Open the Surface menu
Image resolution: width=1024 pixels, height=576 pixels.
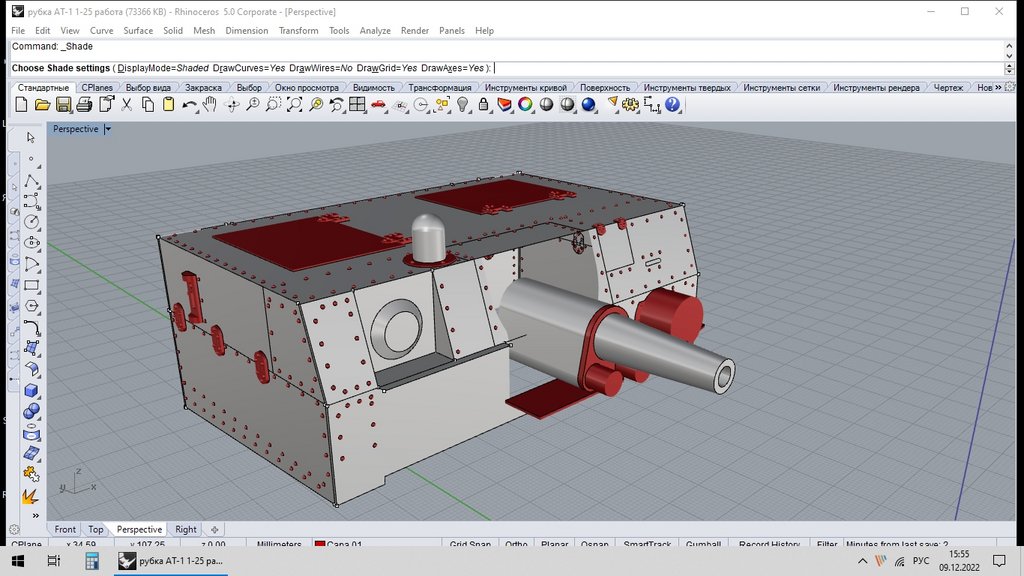[x=138, y=31]
